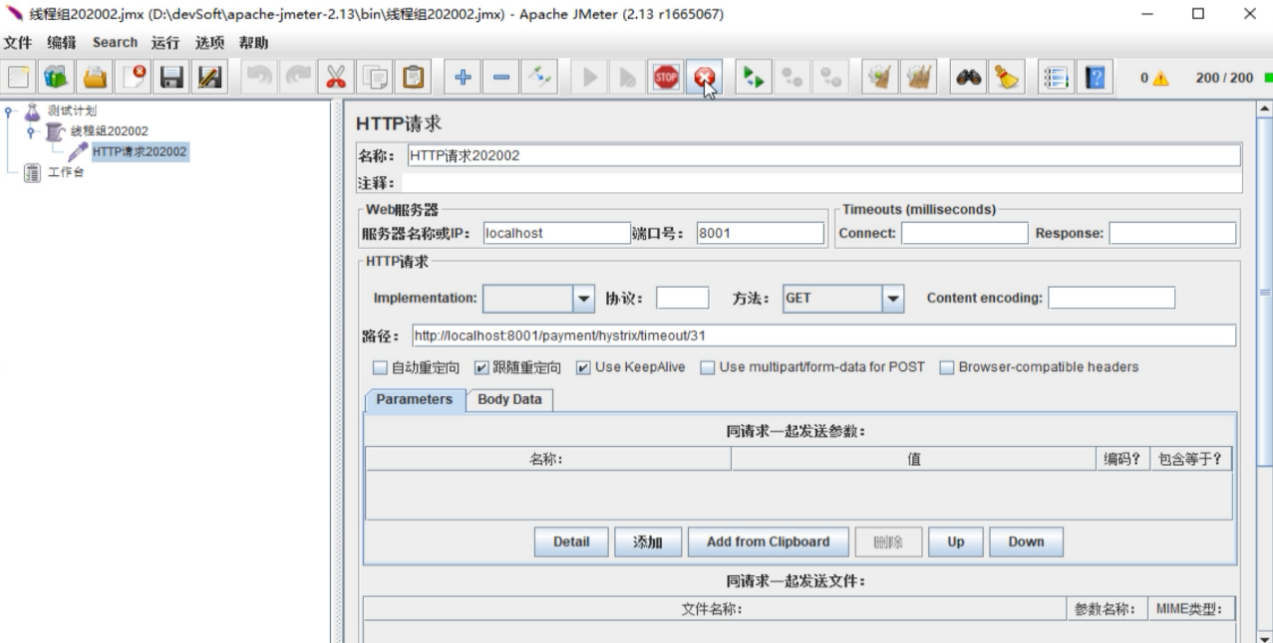This screenshot has height=643, width=1273.
Task: Open the 文件 menu
Action: click(x=19, y=43)
